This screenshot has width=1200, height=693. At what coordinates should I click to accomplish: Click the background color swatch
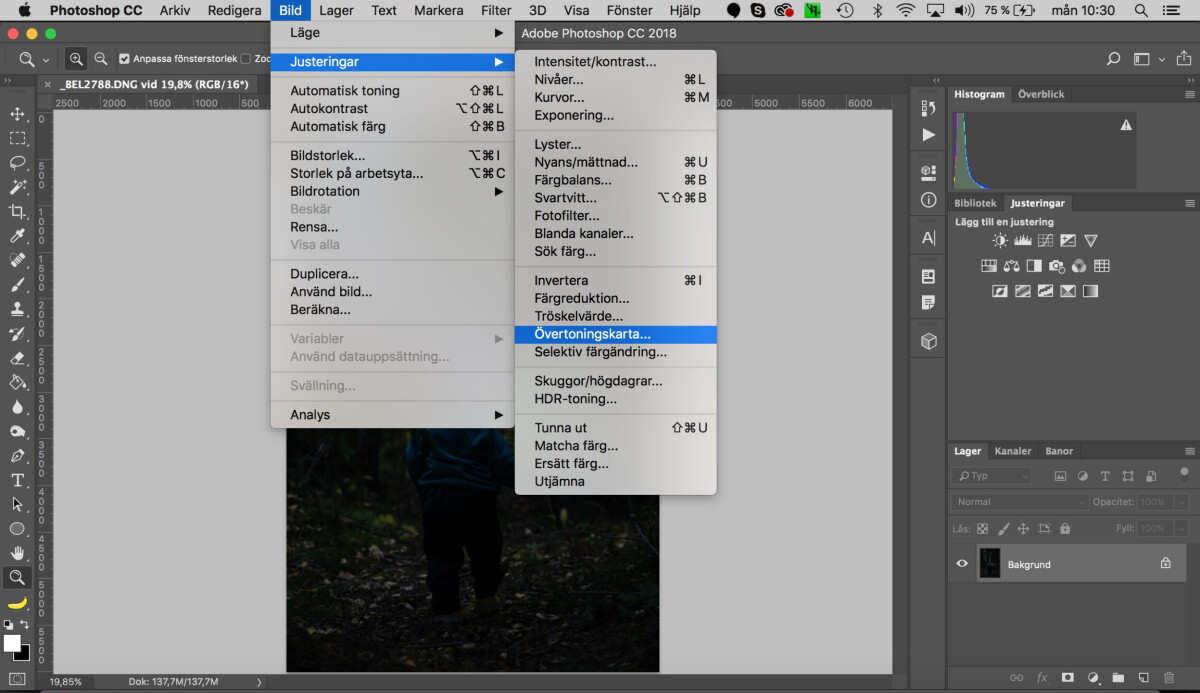(22, 653)
